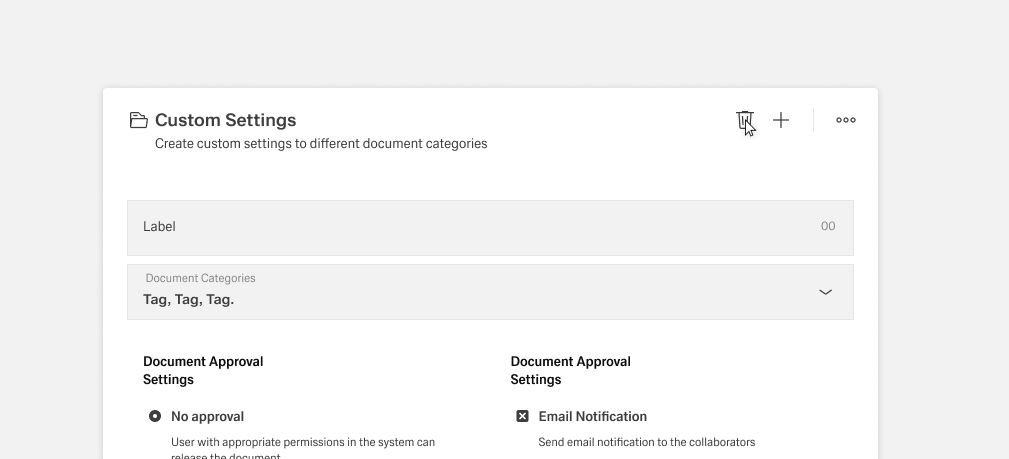Click the 'User with appropriate permissions' description text

(x=303, y=442)
